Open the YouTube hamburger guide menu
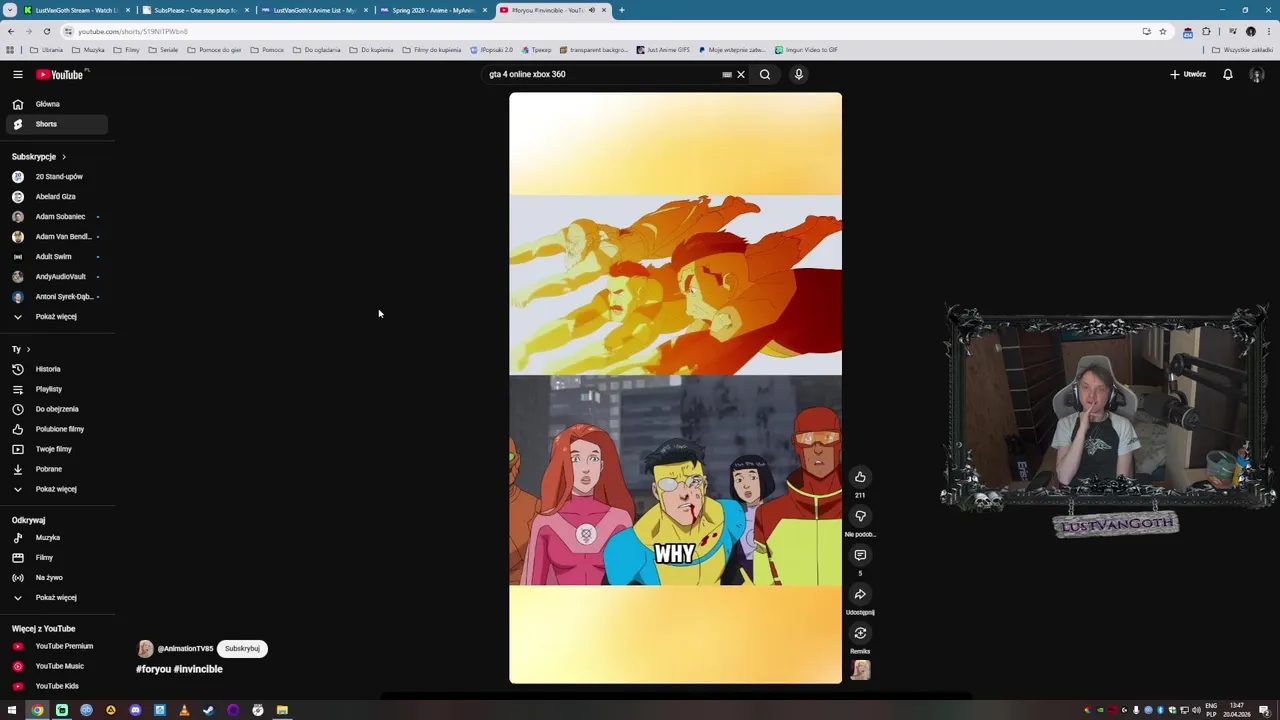 click(x=17, y=74)
